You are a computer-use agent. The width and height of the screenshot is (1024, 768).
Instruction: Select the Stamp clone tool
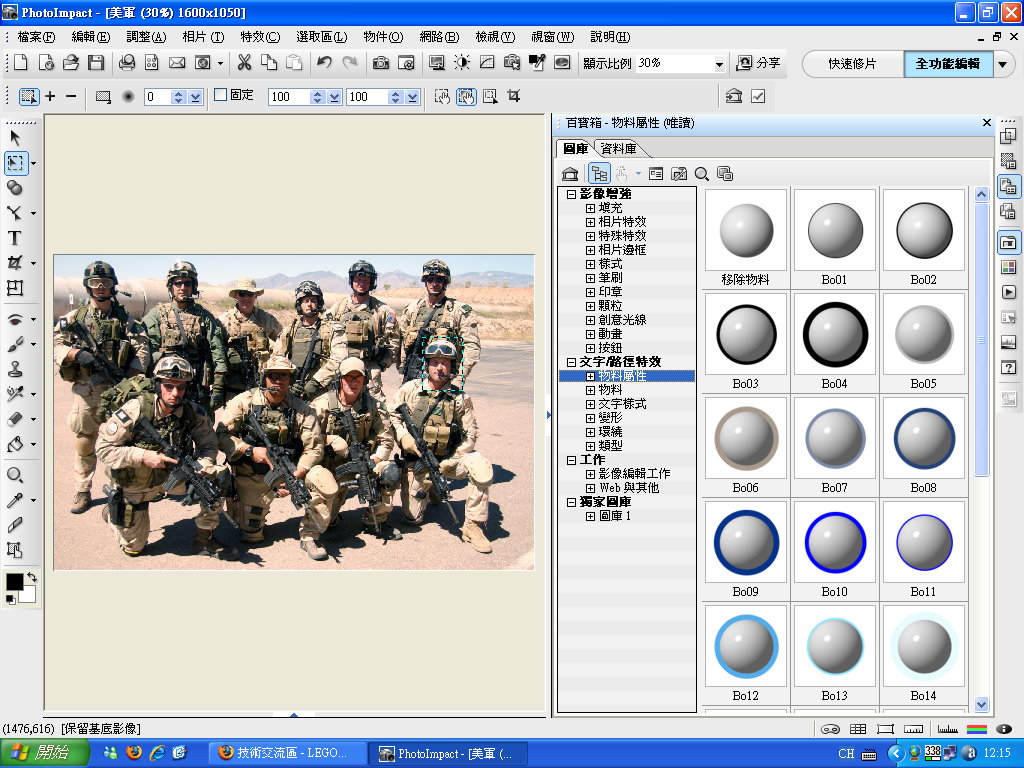[15, 369]
